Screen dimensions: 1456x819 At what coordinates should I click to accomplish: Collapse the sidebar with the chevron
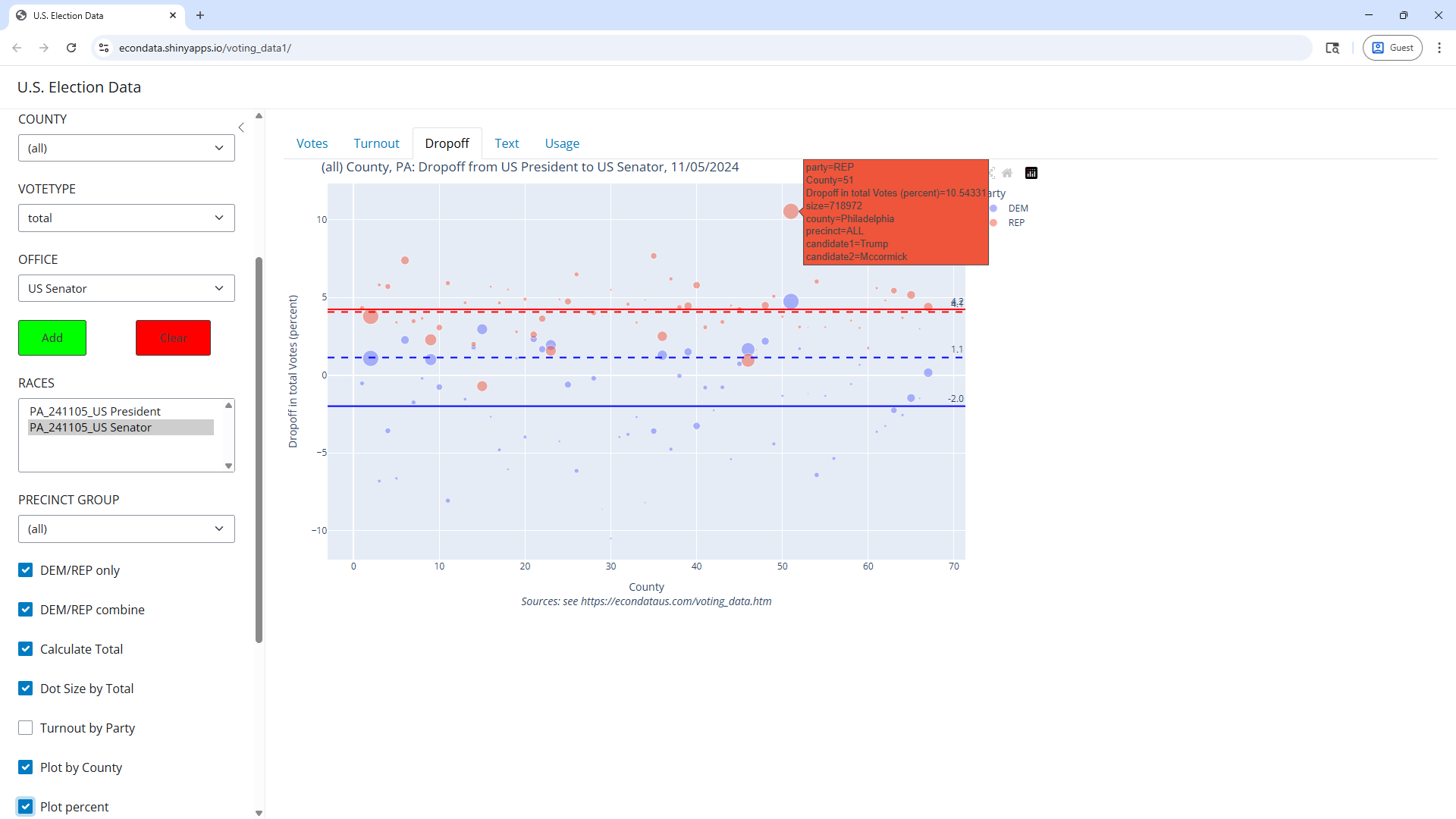pos(241,127)
